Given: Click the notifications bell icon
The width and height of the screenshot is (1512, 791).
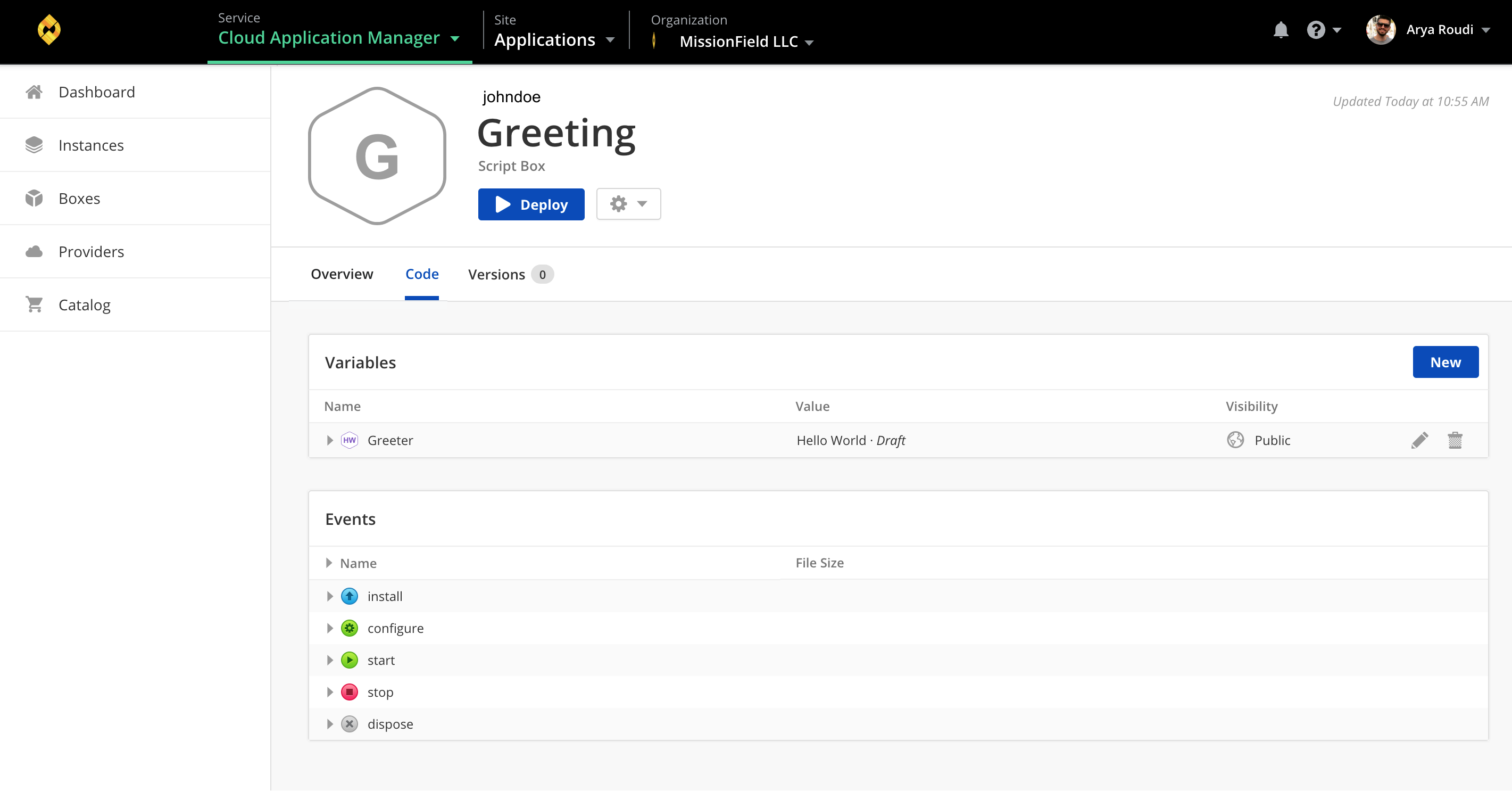Looking at the screenshot, I should (x=1280, y=30).
